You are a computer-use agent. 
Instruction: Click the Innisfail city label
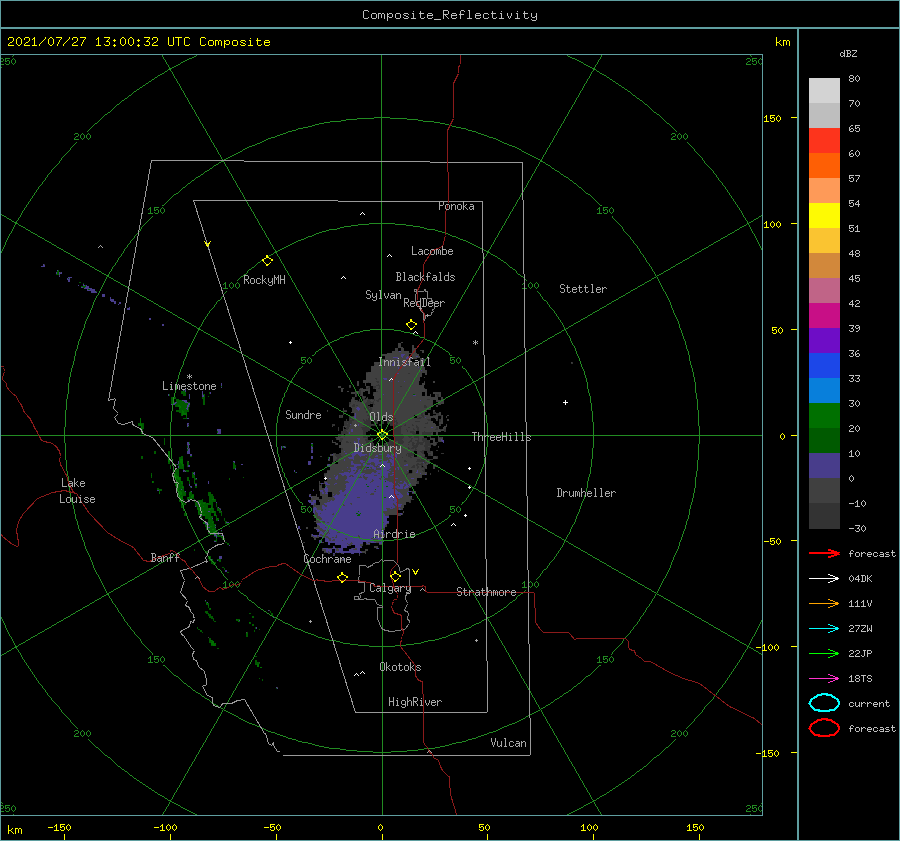(x=404, y=362)
